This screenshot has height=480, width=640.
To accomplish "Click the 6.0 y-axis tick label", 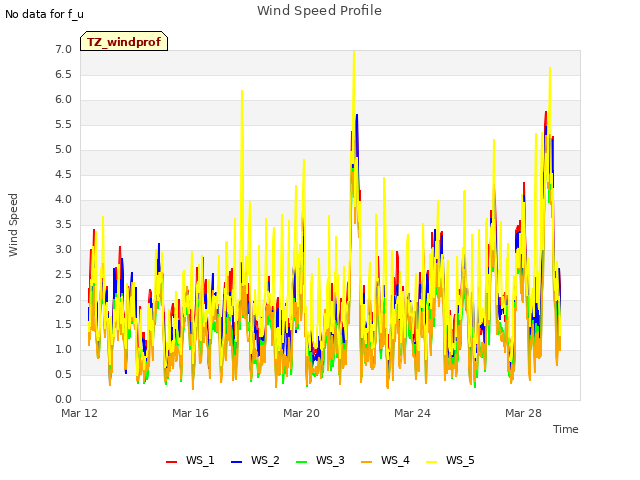I will (63, 100).
